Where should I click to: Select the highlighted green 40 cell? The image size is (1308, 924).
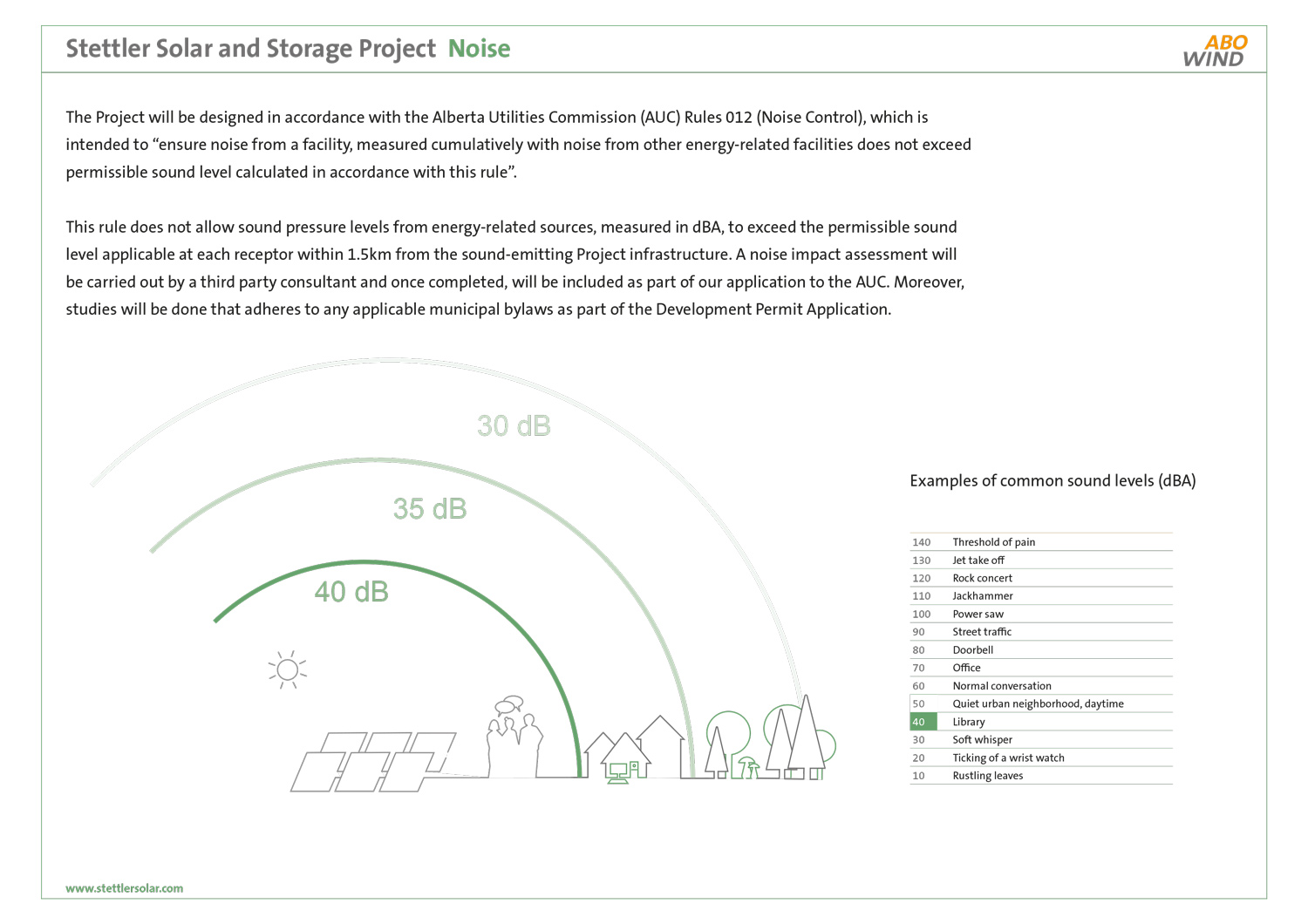coord(923,722)
